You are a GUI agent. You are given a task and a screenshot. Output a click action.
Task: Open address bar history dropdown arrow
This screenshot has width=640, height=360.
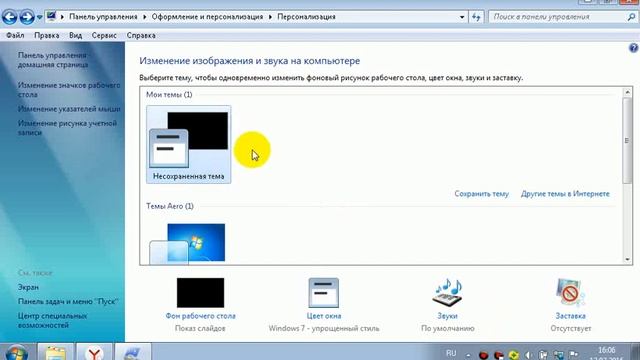tap(462, 17)
